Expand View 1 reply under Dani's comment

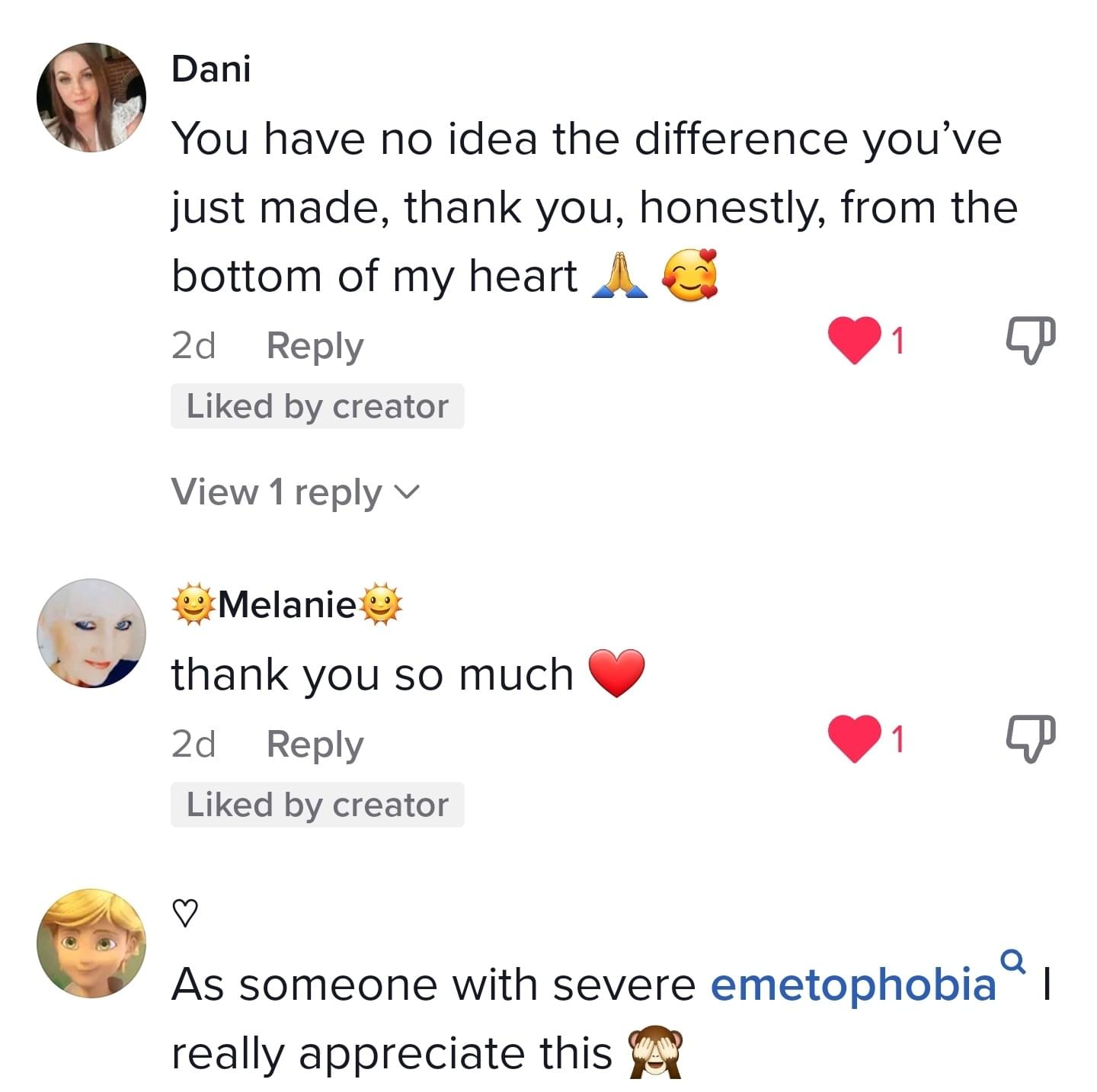[277, 492]
